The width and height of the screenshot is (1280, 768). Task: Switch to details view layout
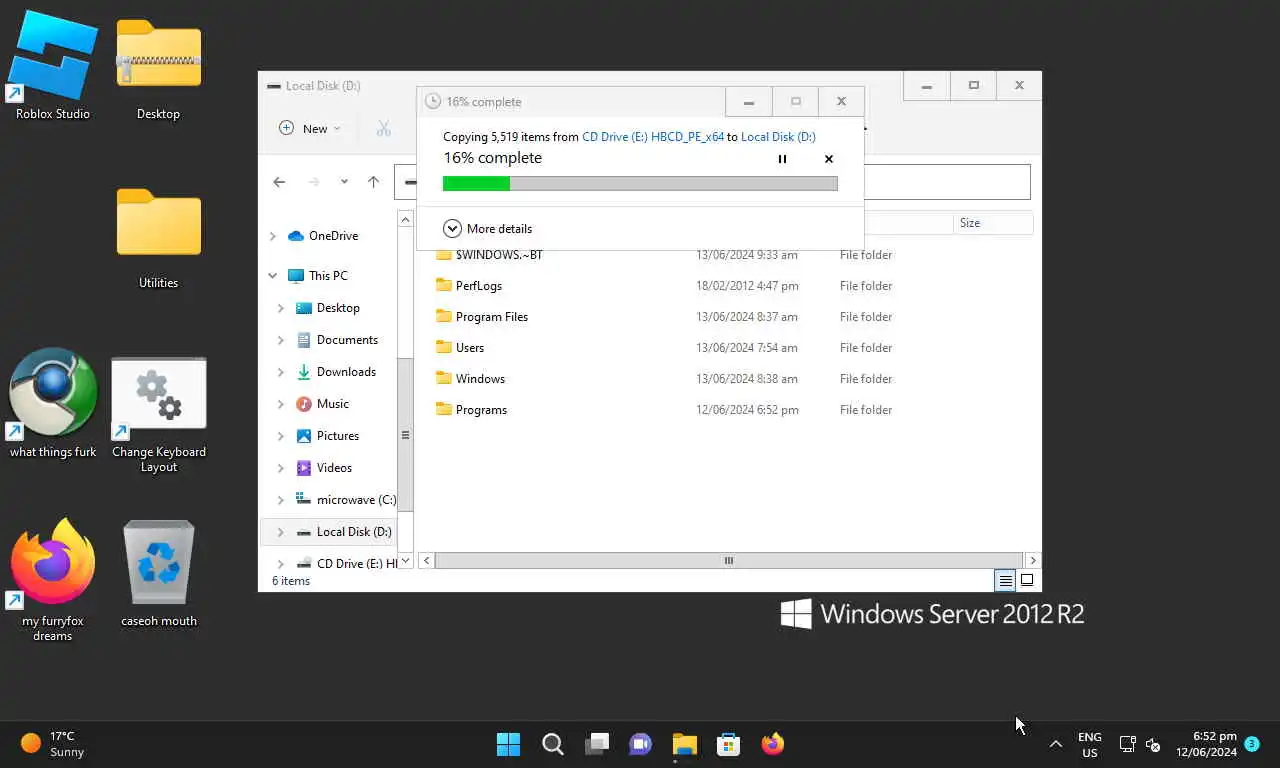coord(1005,580)
